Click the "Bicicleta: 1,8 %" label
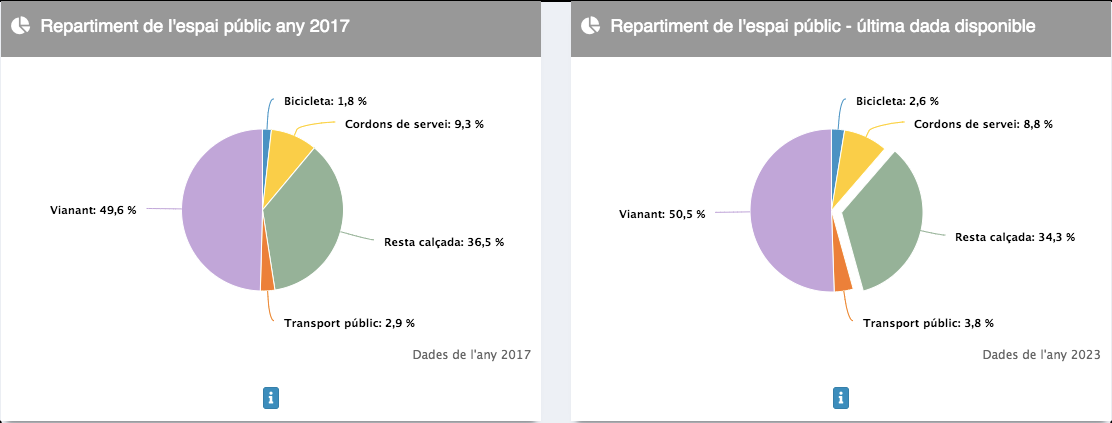 point(325,102)
